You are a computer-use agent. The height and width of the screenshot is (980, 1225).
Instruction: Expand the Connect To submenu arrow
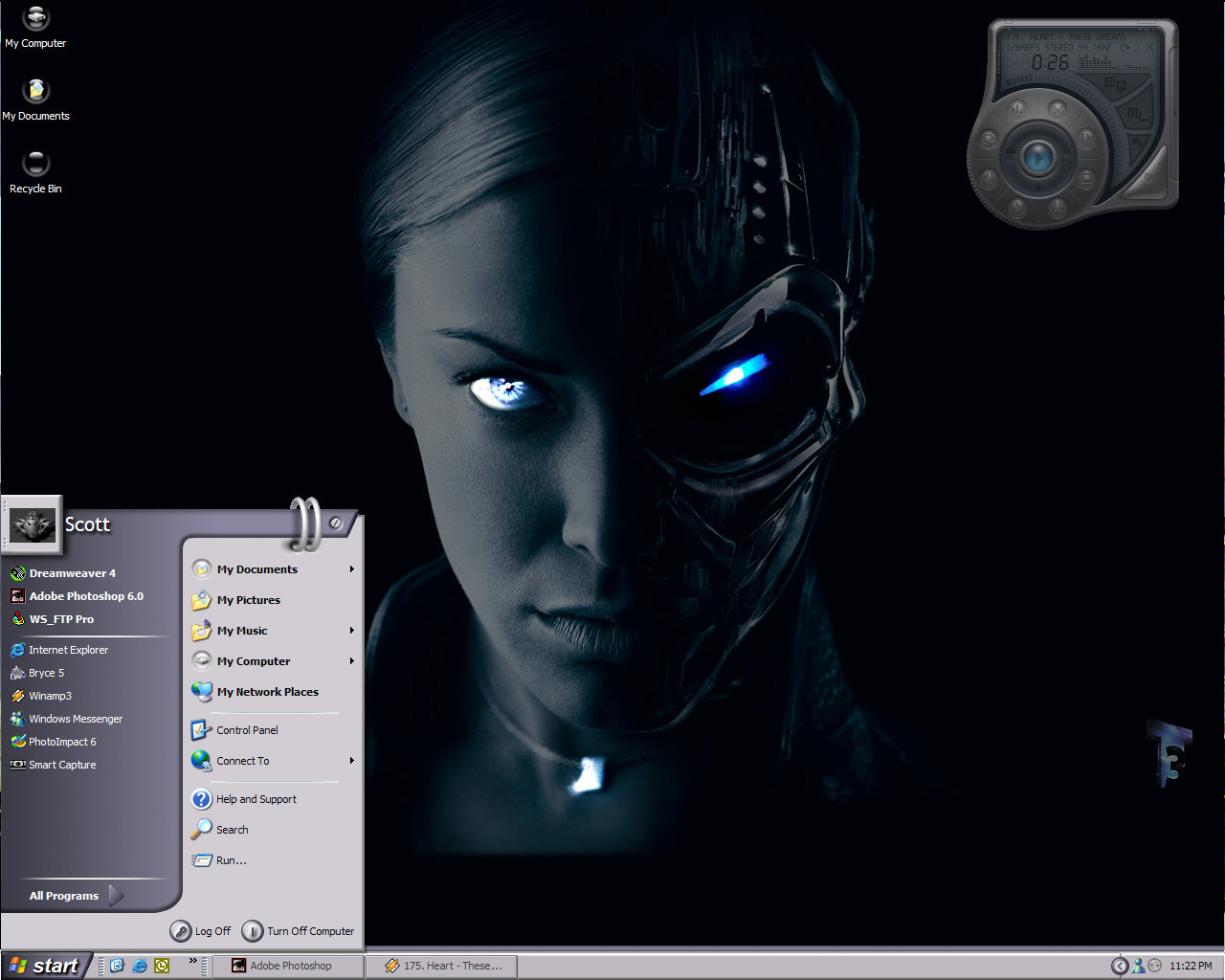click(352, 761)
